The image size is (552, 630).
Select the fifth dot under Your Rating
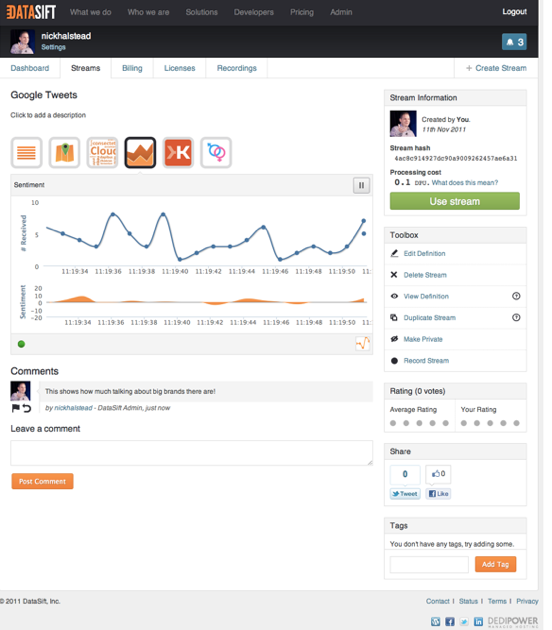(x=517, y=423)
